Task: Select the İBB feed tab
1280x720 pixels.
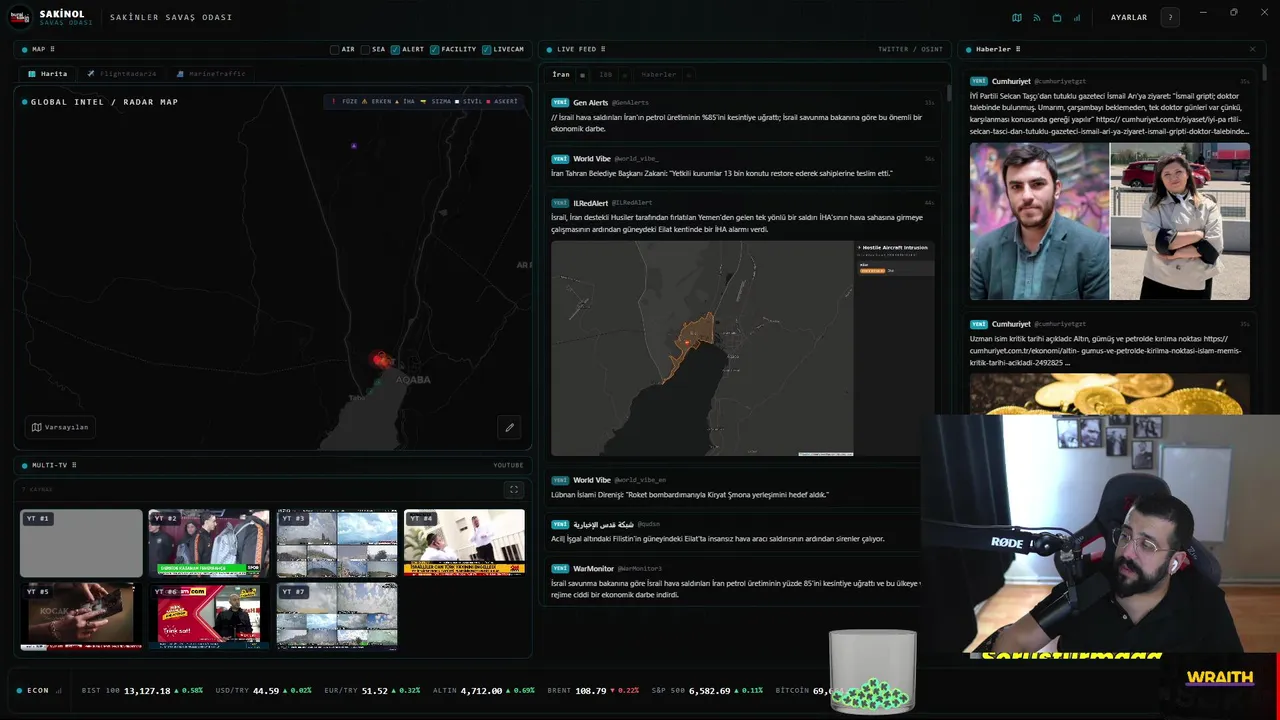Action: click(606, 75)
